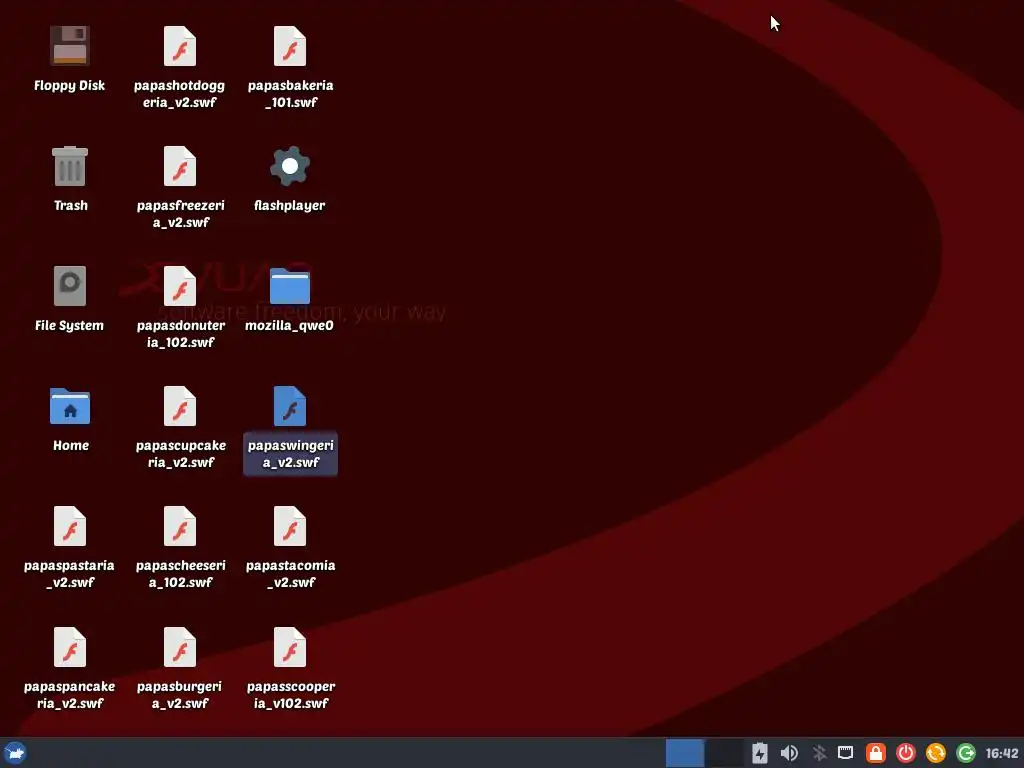Open the wired network tray icon
This screenshot has width=1024, height=768.
[846, 753]
